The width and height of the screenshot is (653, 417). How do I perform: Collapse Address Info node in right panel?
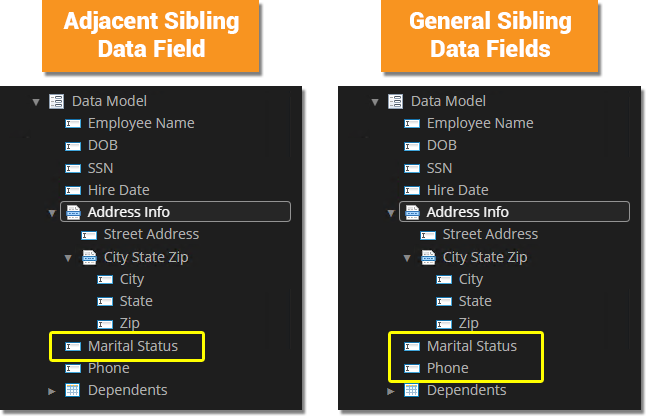point(391,213)
